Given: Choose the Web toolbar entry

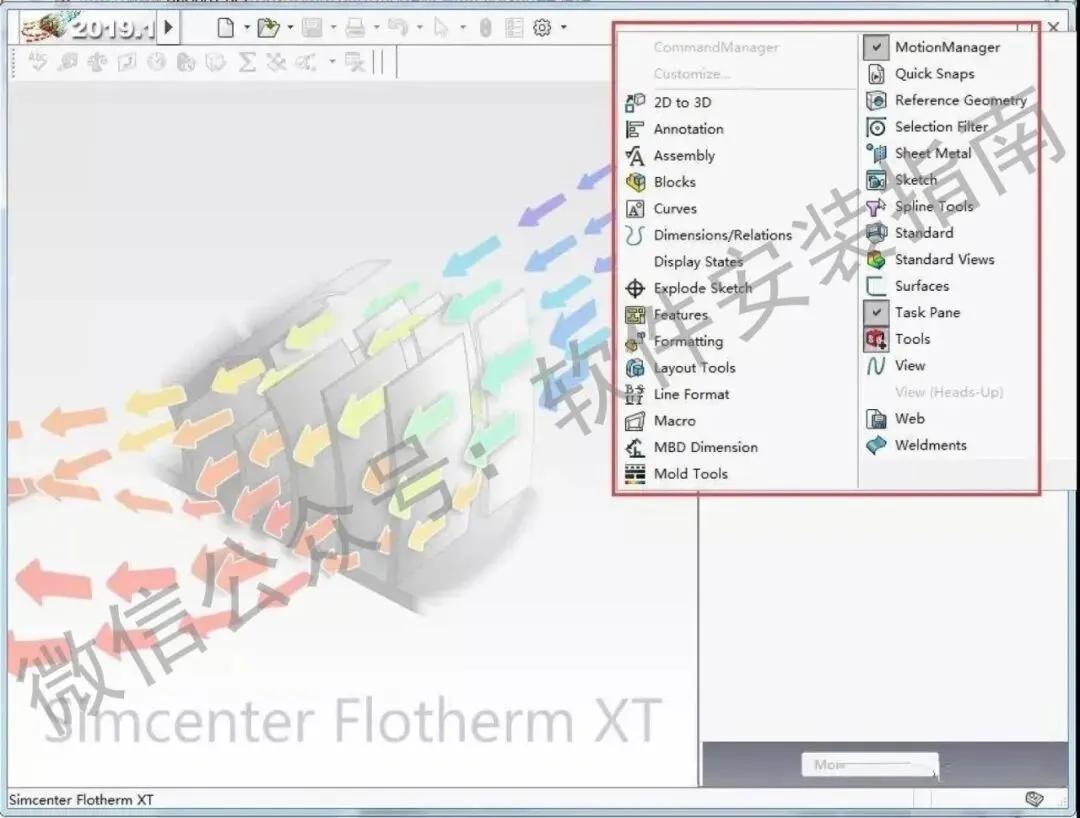Looking at the screenshot, I should tap(910, 419).
